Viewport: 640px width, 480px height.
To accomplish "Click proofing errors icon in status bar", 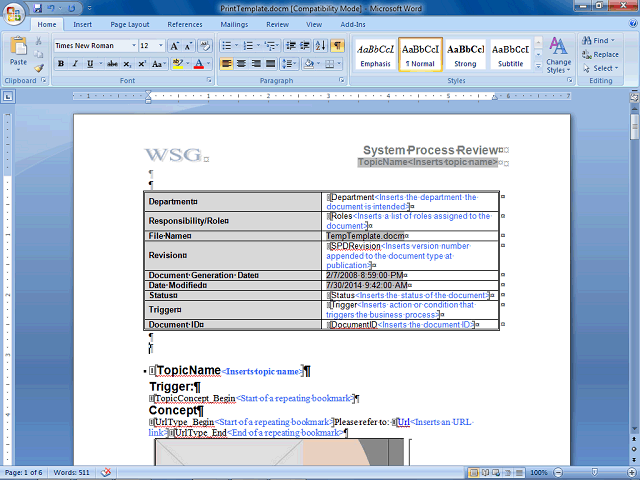I will pos(106,472).
